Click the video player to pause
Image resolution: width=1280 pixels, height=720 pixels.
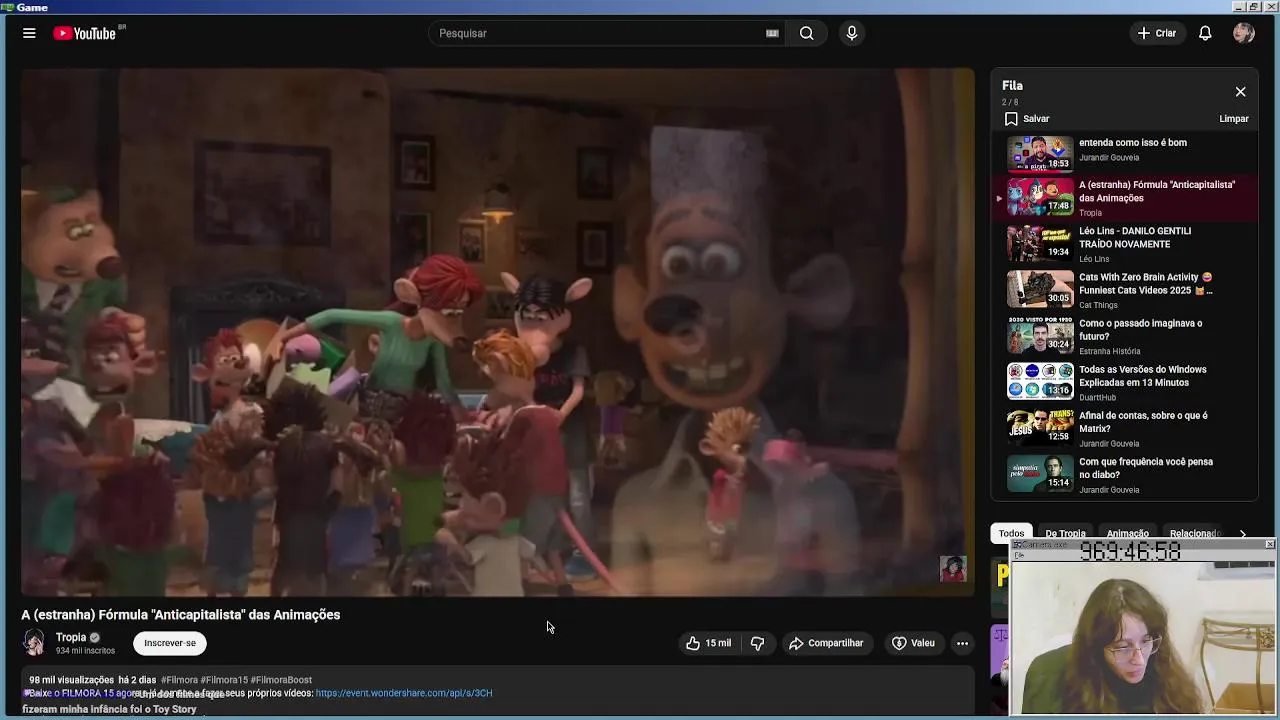click(x=497, y=332)
